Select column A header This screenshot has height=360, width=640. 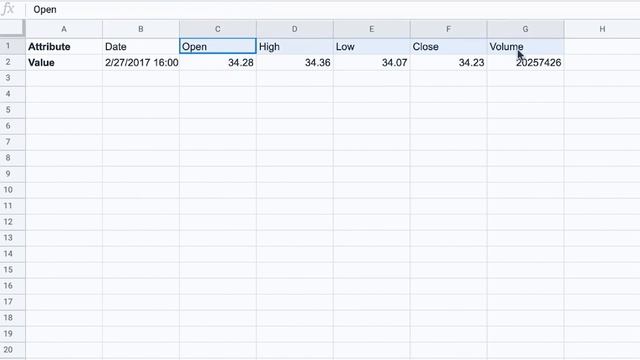coord(64,29)
